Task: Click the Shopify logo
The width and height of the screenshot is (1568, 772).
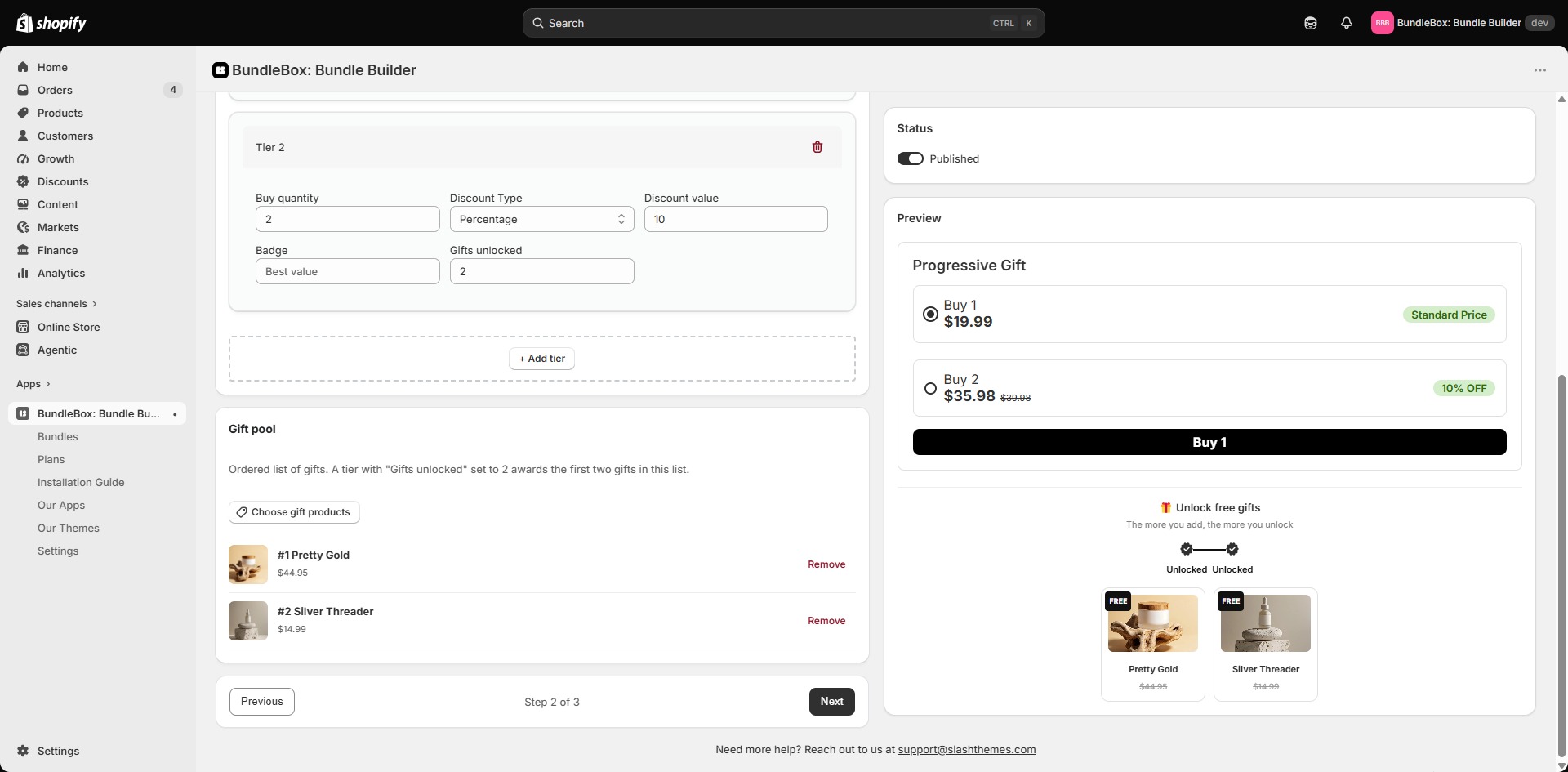Action: [51, 23]
